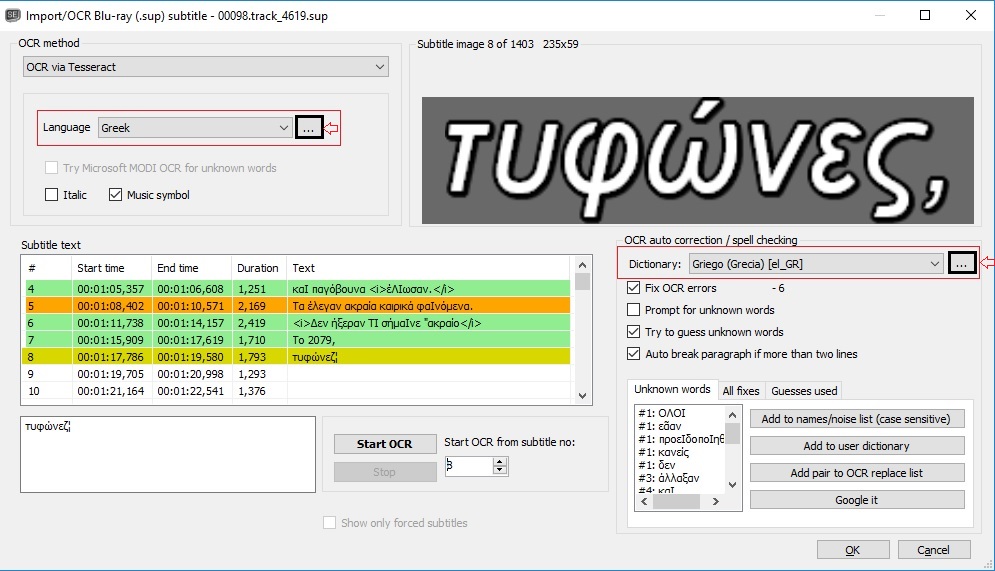Click the # column header

coord(46,268)
